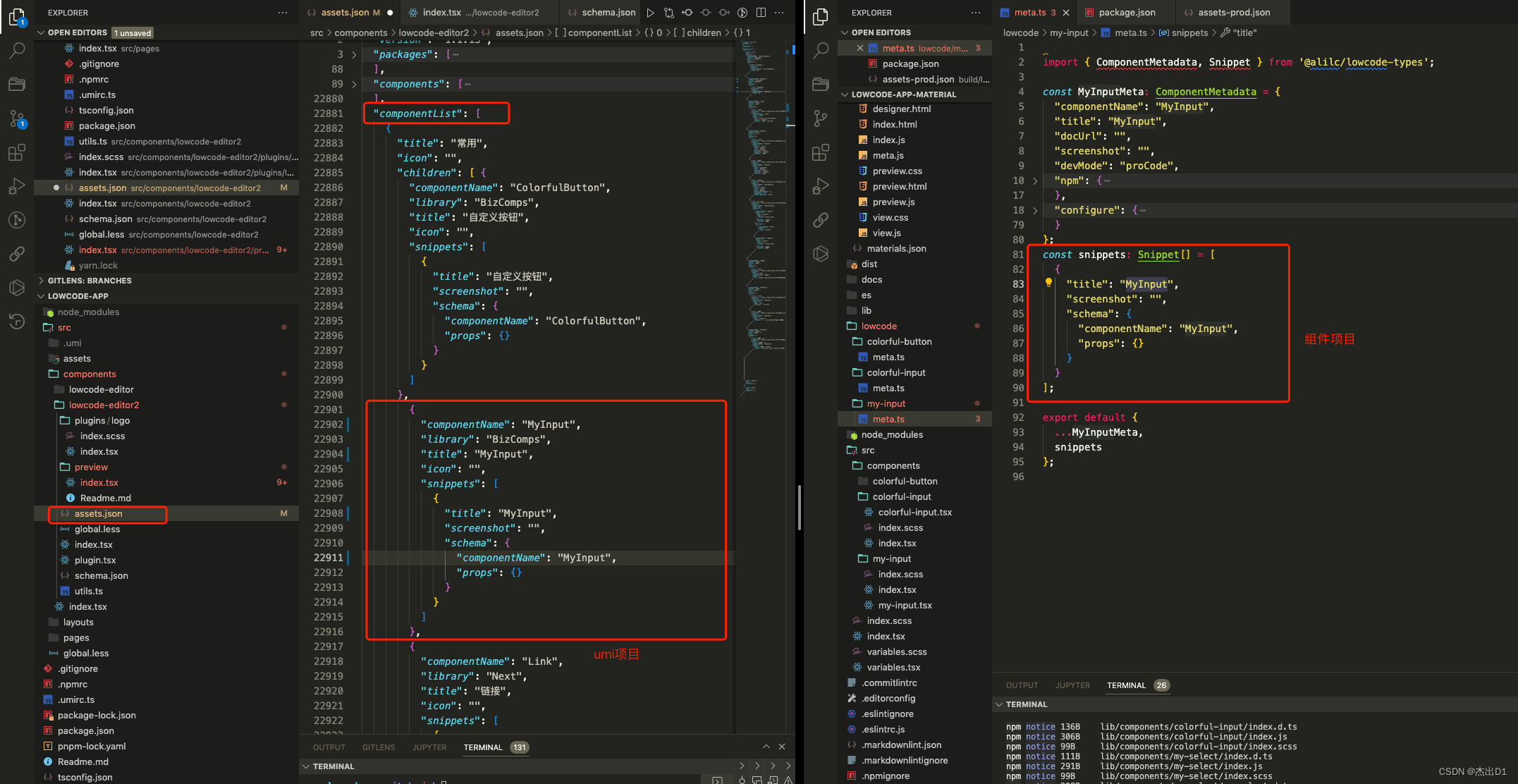The image size is (1518, 784).
Task: Close the meta.ts editor tab in right window
Action: coord(1066,13)
